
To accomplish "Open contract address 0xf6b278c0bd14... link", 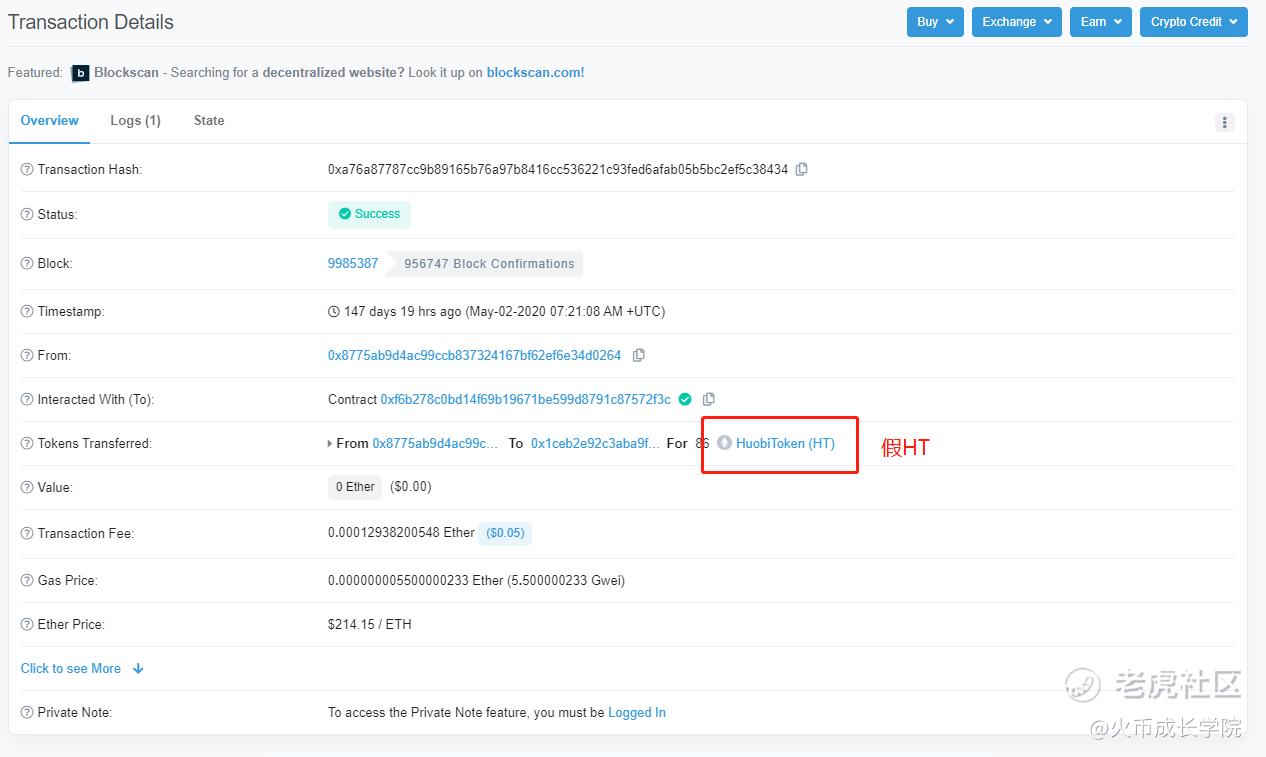I will point(526,399).
